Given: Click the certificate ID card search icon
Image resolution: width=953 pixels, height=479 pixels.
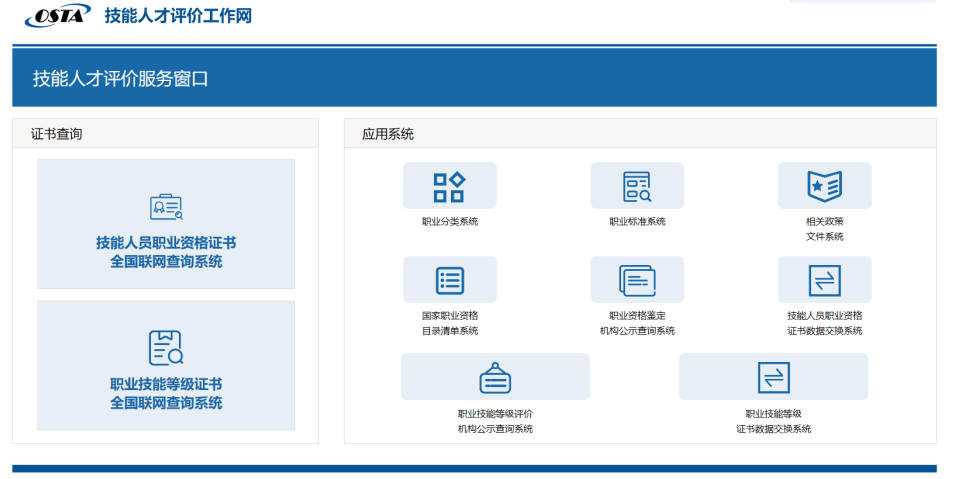Looking at the screenshot, I should pos(166,207).
